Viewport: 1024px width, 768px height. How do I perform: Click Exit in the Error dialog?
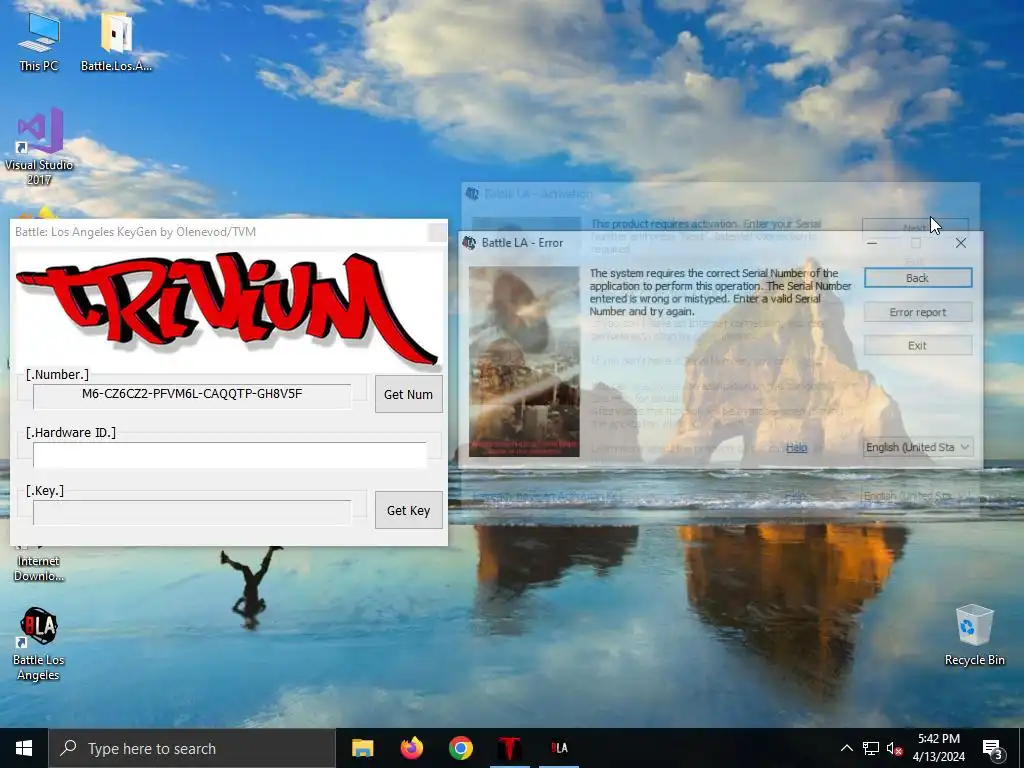pyautogui.click(x=918, y=345)
